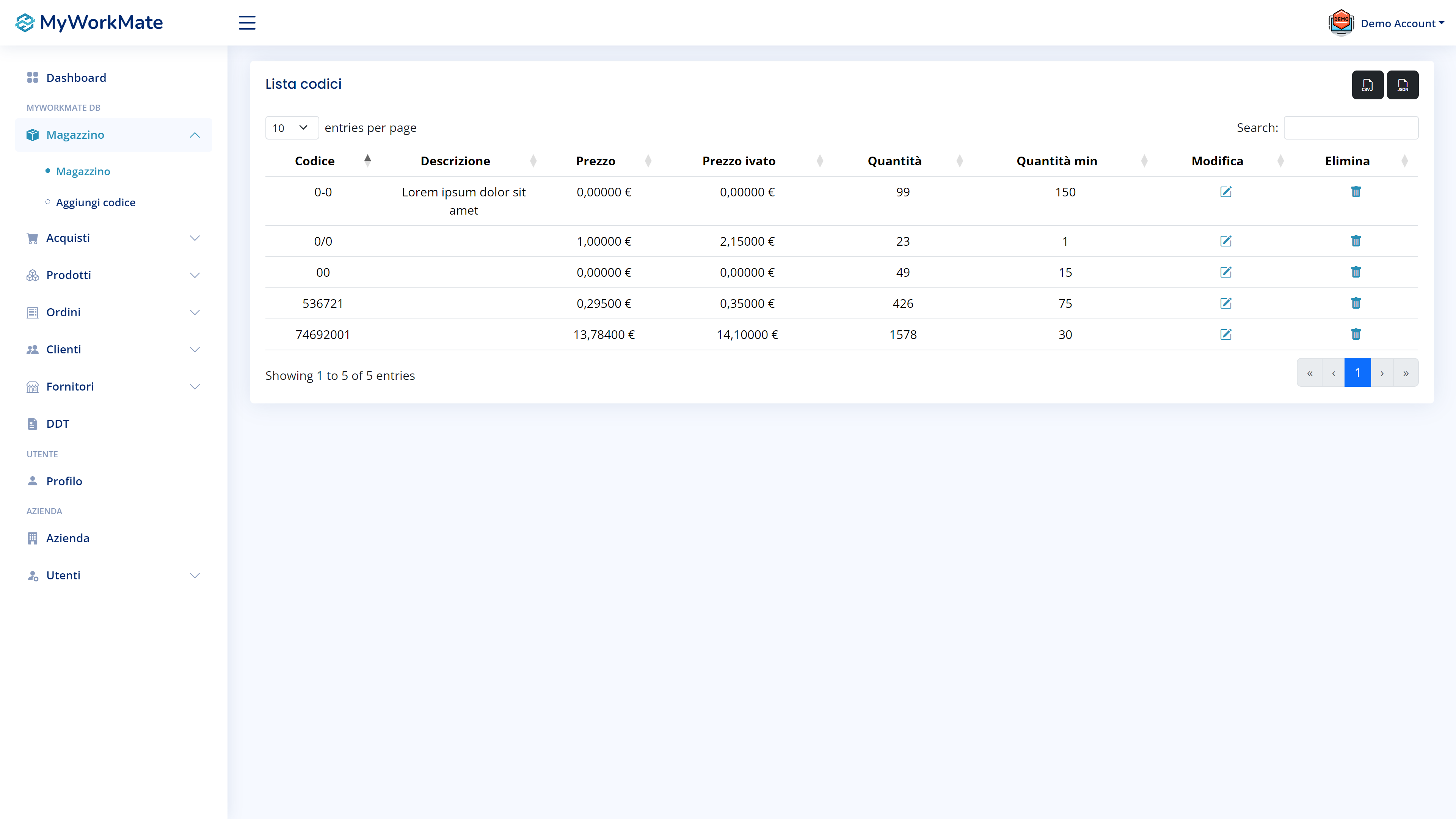Click the edit icon for code 0-0
This screenshot has width=1456, height=819.
(1225, 192)
